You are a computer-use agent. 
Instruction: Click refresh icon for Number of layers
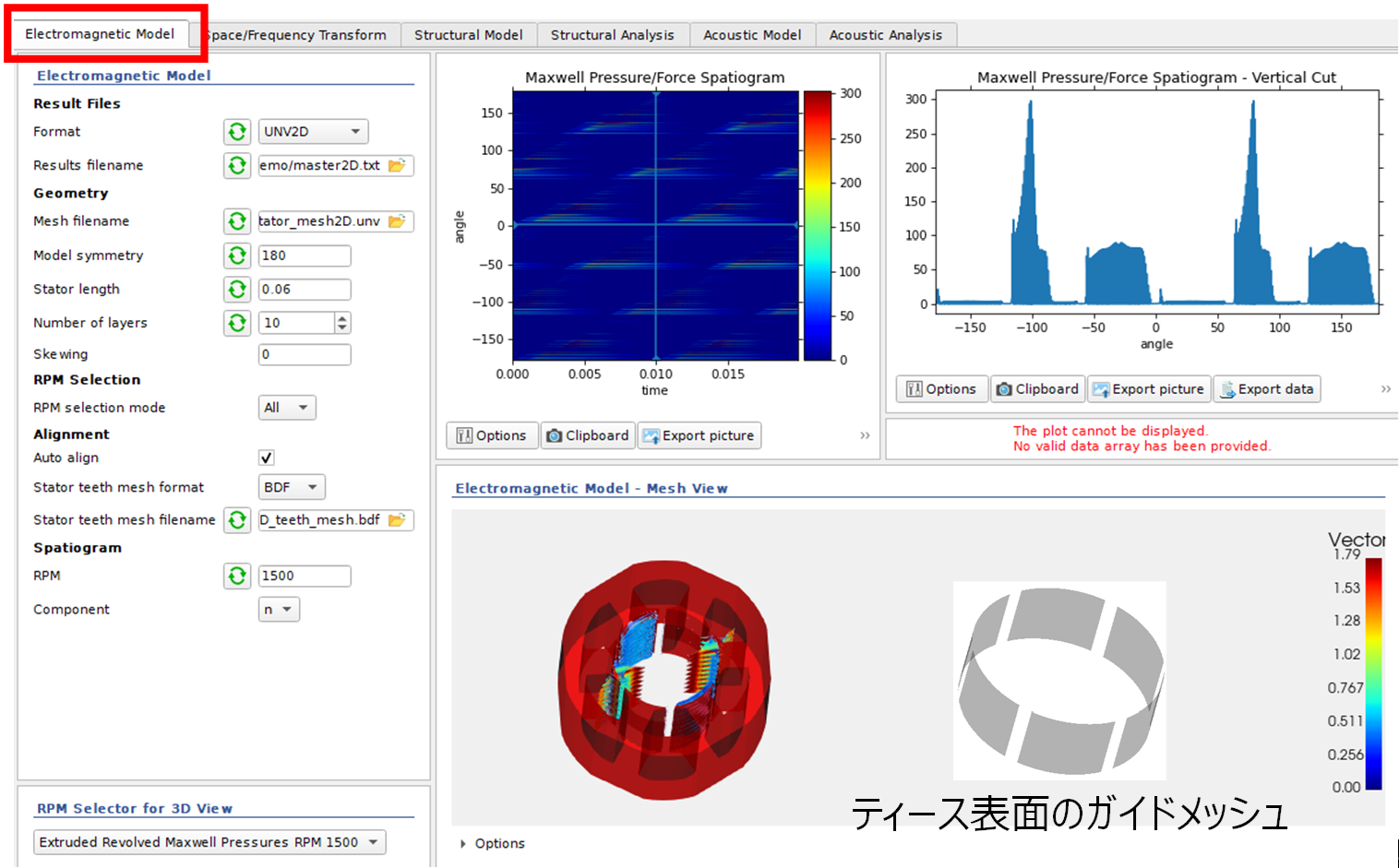coord(237,323)
